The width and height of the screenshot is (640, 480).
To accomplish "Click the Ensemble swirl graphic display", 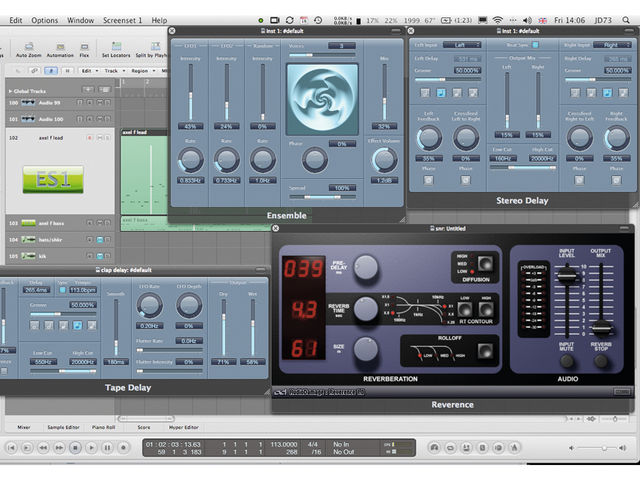I will (x=322, y=99).
